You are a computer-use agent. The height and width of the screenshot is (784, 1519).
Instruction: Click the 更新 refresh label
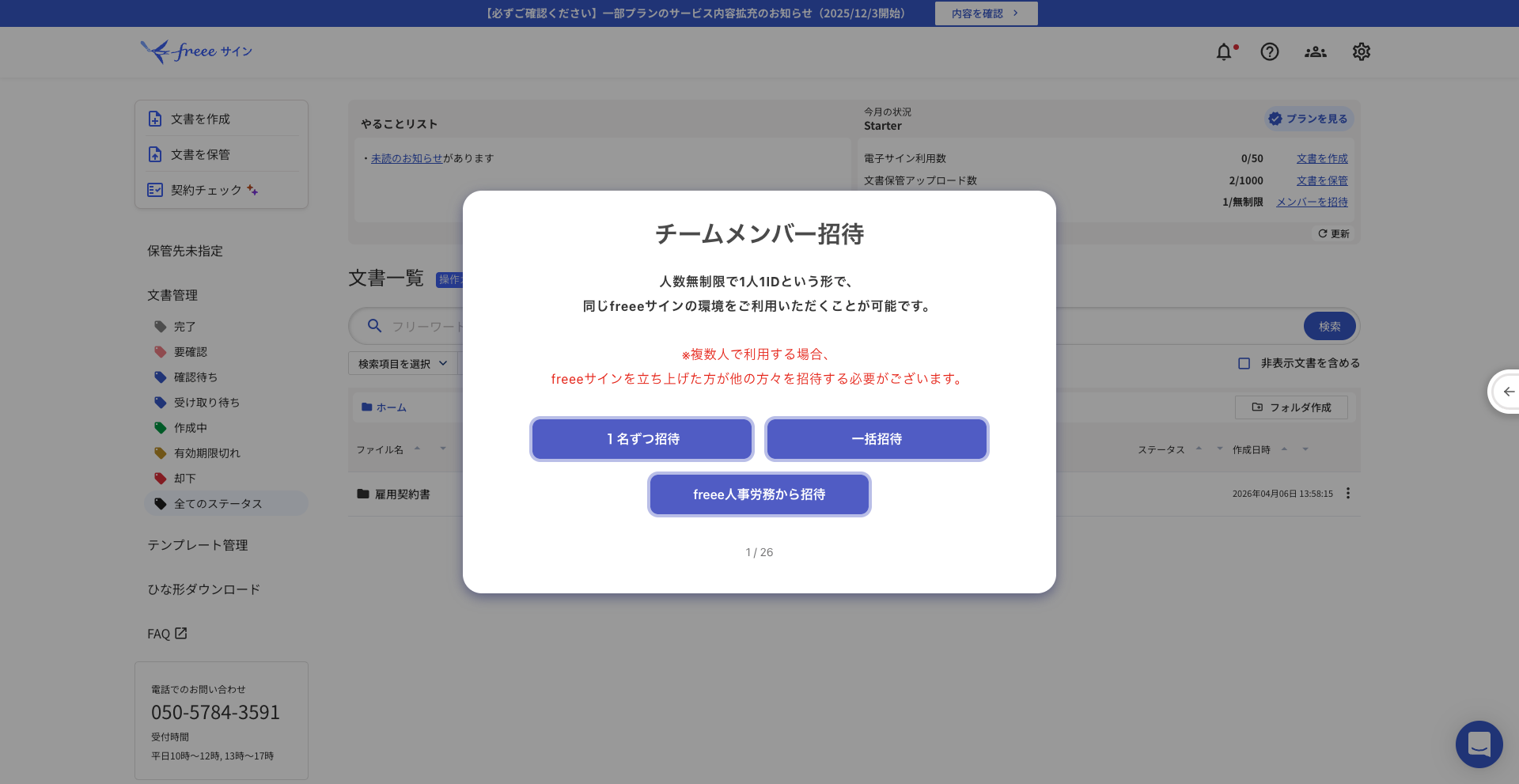click(x=1340, y=234)
